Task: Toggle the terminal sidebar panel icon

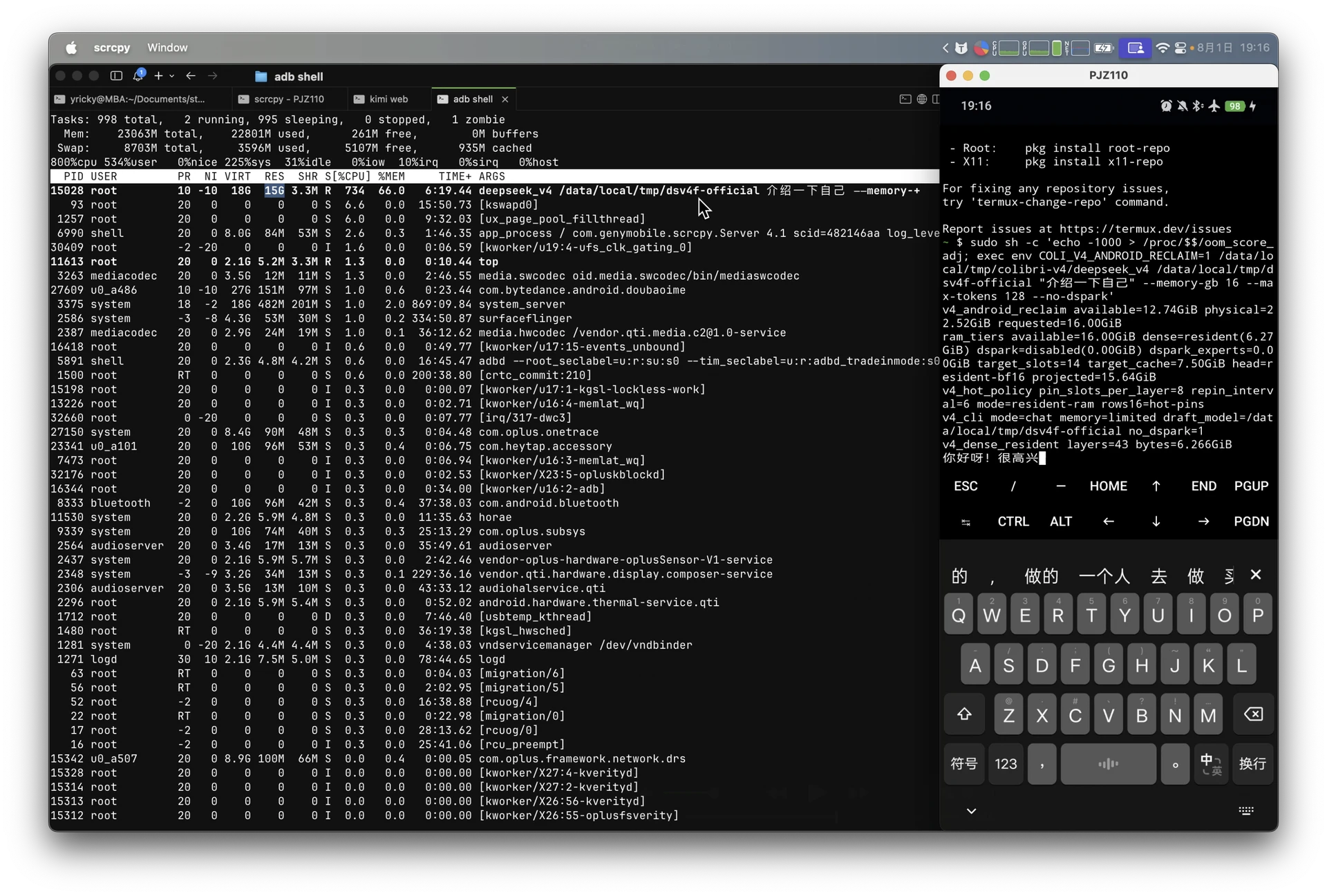Action: (x=116, y=76)
